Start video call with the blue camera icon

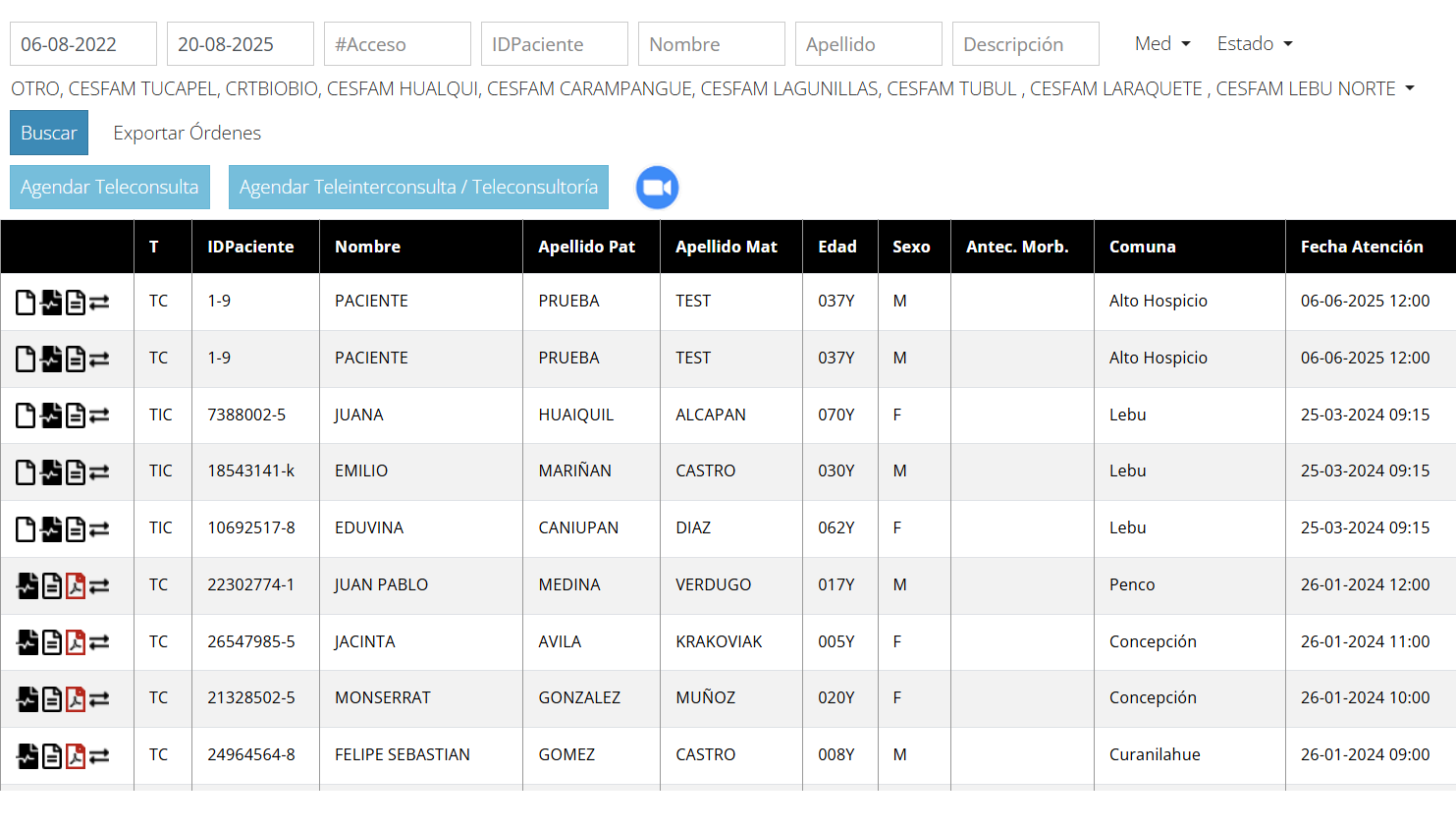[657, 188]
